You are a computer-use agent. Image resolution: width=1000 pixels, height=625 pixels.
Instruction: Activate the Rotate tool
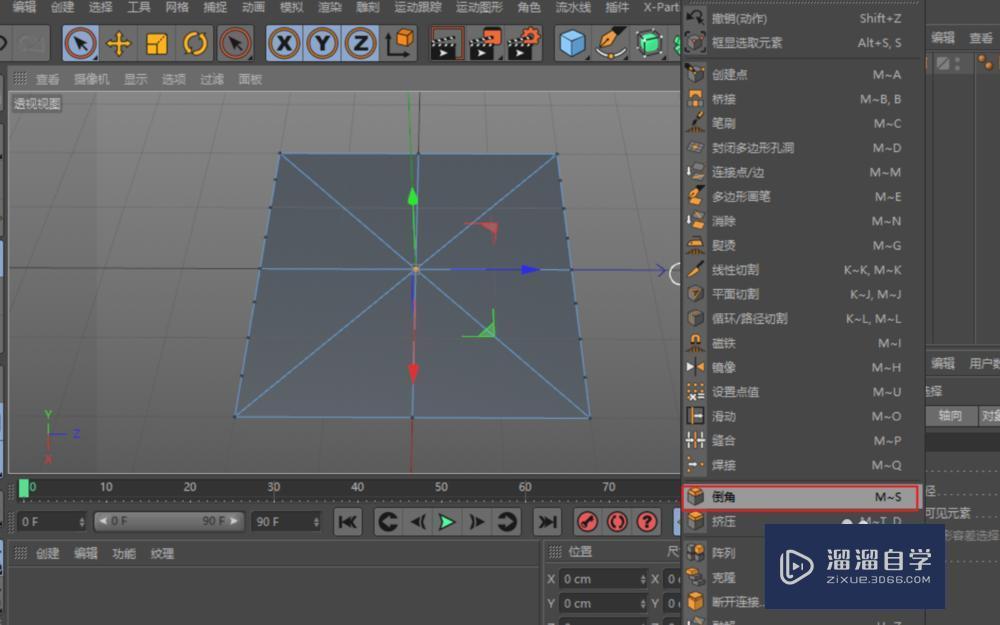coord(195,43)
